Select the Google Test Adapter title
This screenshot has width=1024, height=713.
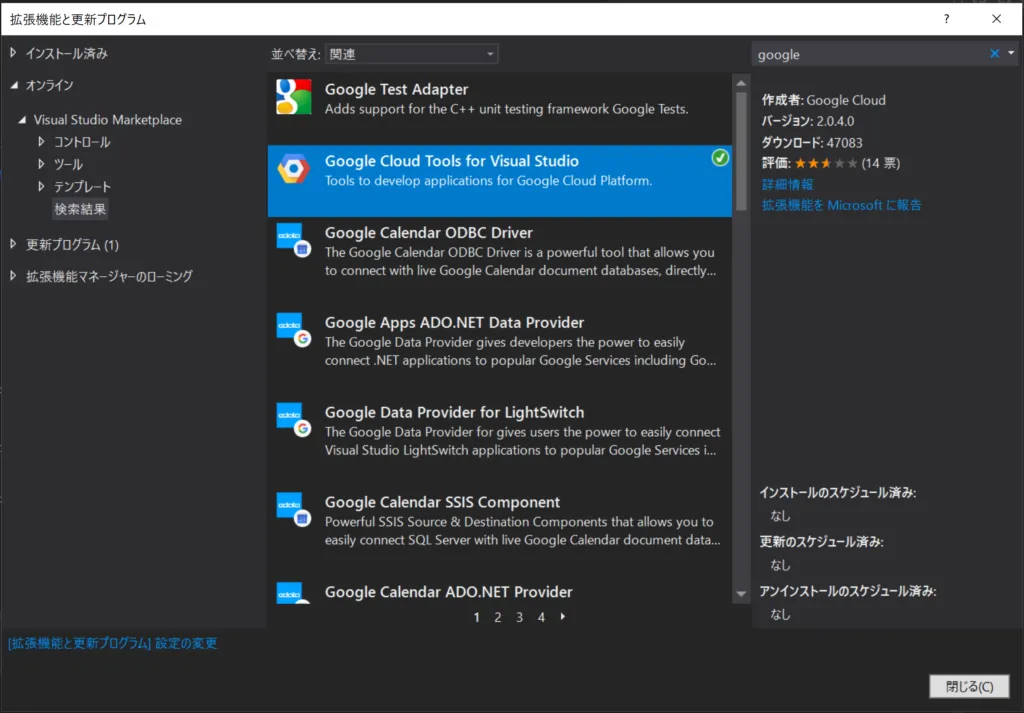coord(396,89)
